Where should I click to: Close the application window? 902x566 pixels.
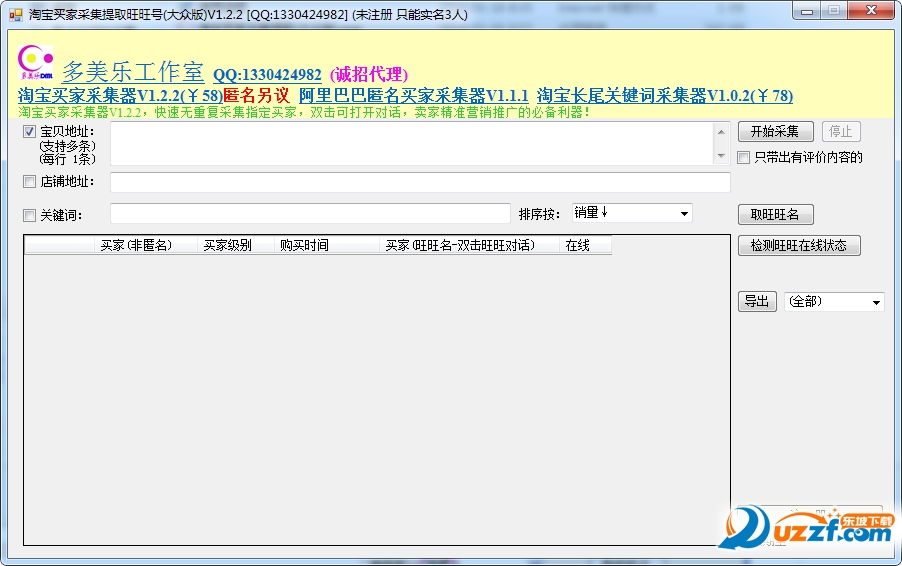[x=872, y=11]
